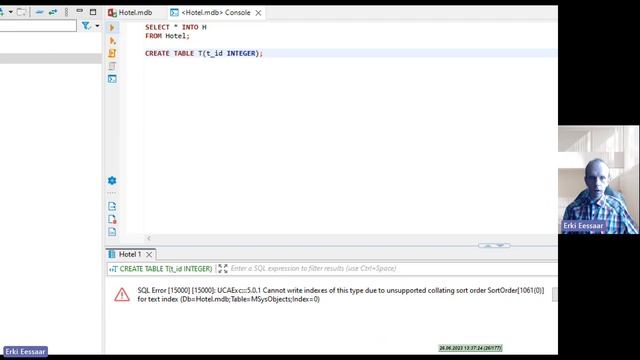Click the blue filter funnel icon
This screenshot has height=360, width=640.
tap(86, 26)
